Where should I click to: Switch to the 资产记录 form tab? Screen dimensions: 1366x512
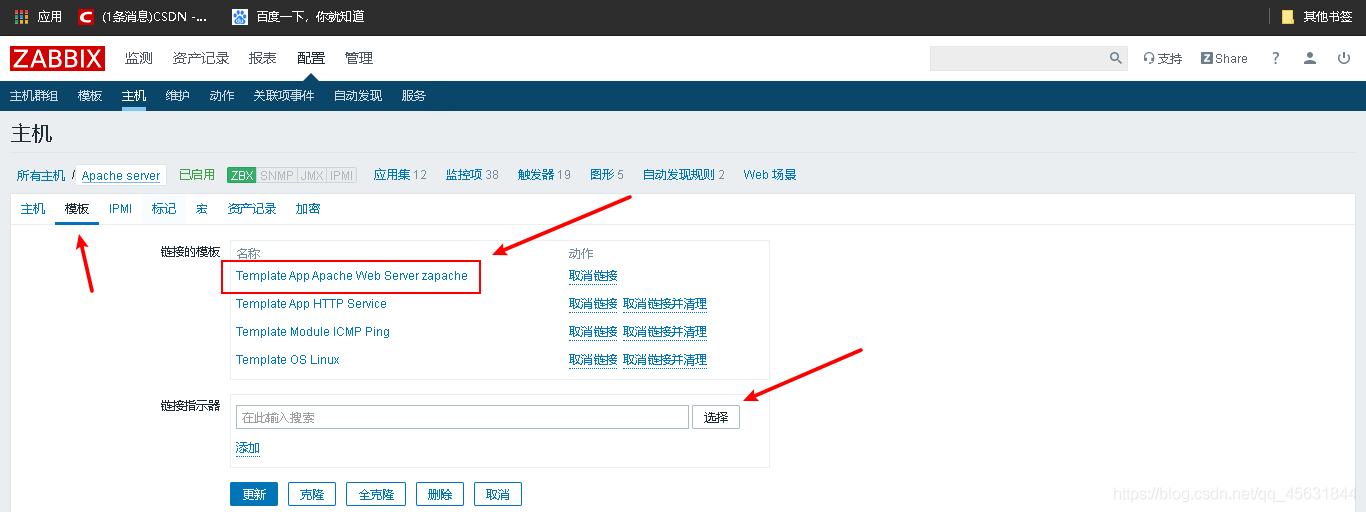(x=252, y=209)
